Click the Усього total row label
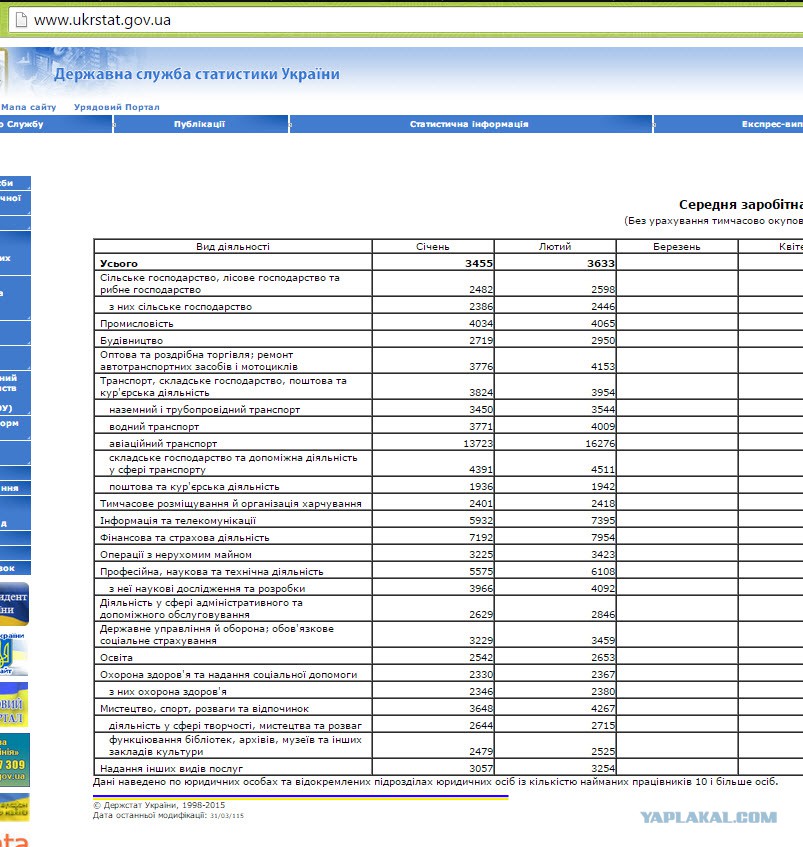Image resolution: width=803 pixels, height=847 pixels. pos(119,264)
